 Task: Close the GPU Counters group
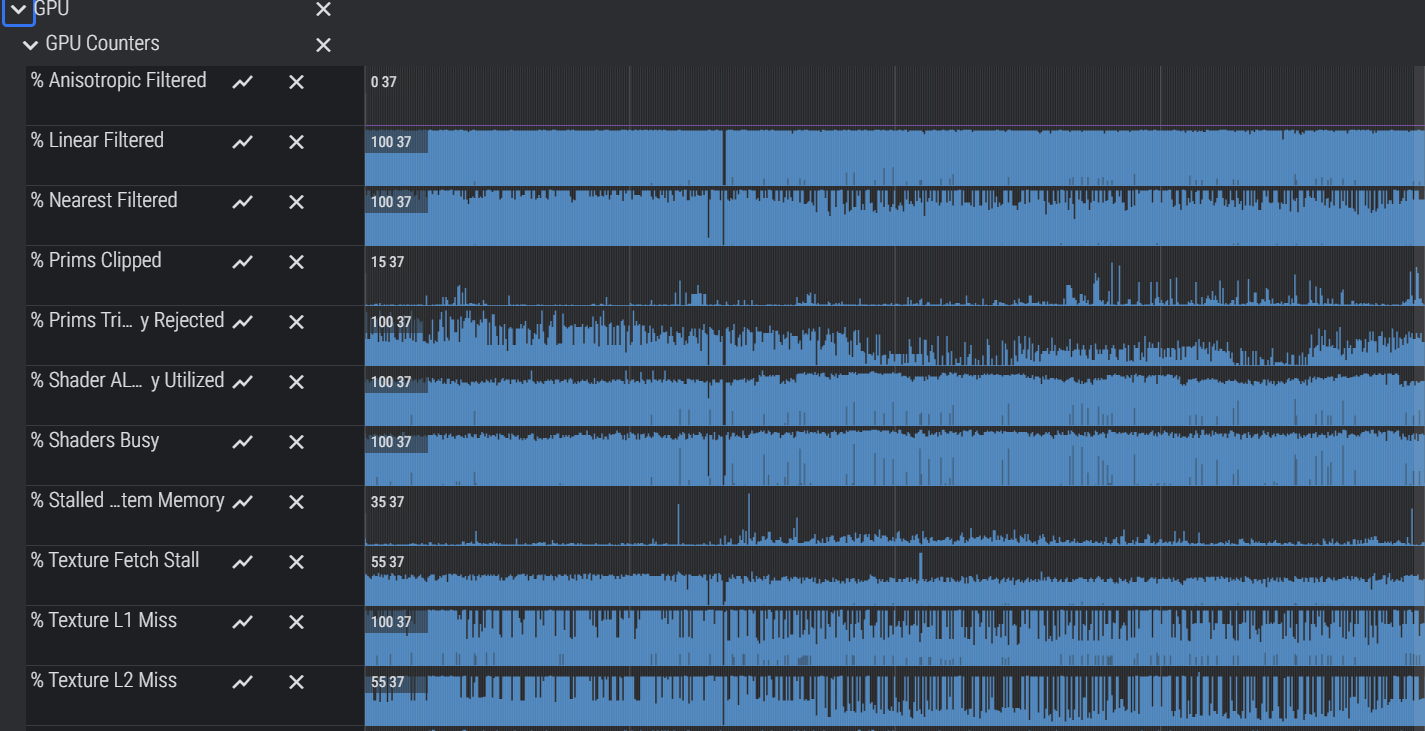pyautogui.click(x=323, y=45)
